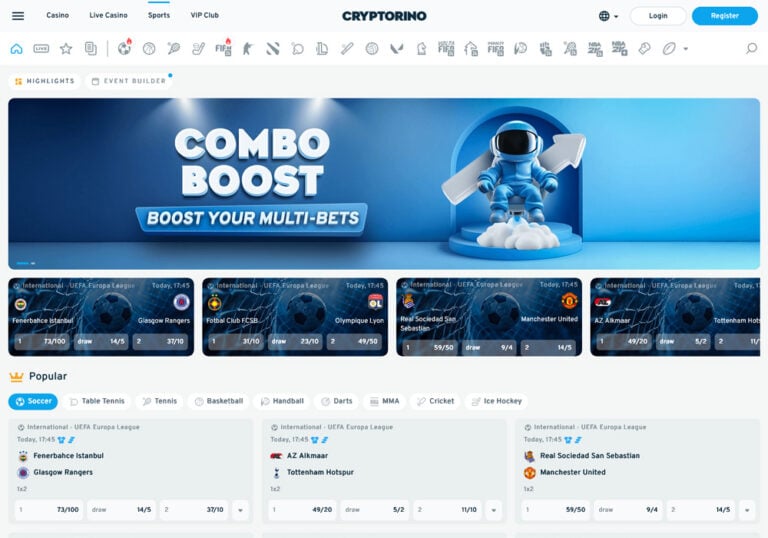Open the Live events icon
Image resolution: width=768 pixels, height=538 pixels.
tap(41, 48)
